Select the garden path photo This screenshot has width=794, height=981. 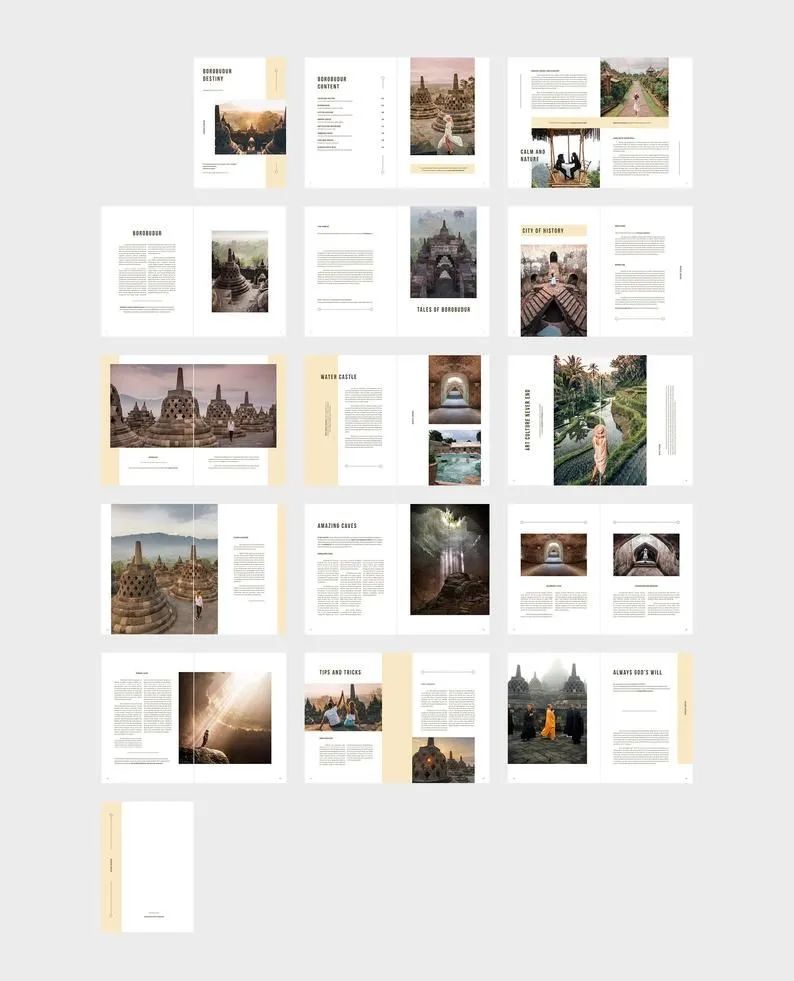point(634,87)
